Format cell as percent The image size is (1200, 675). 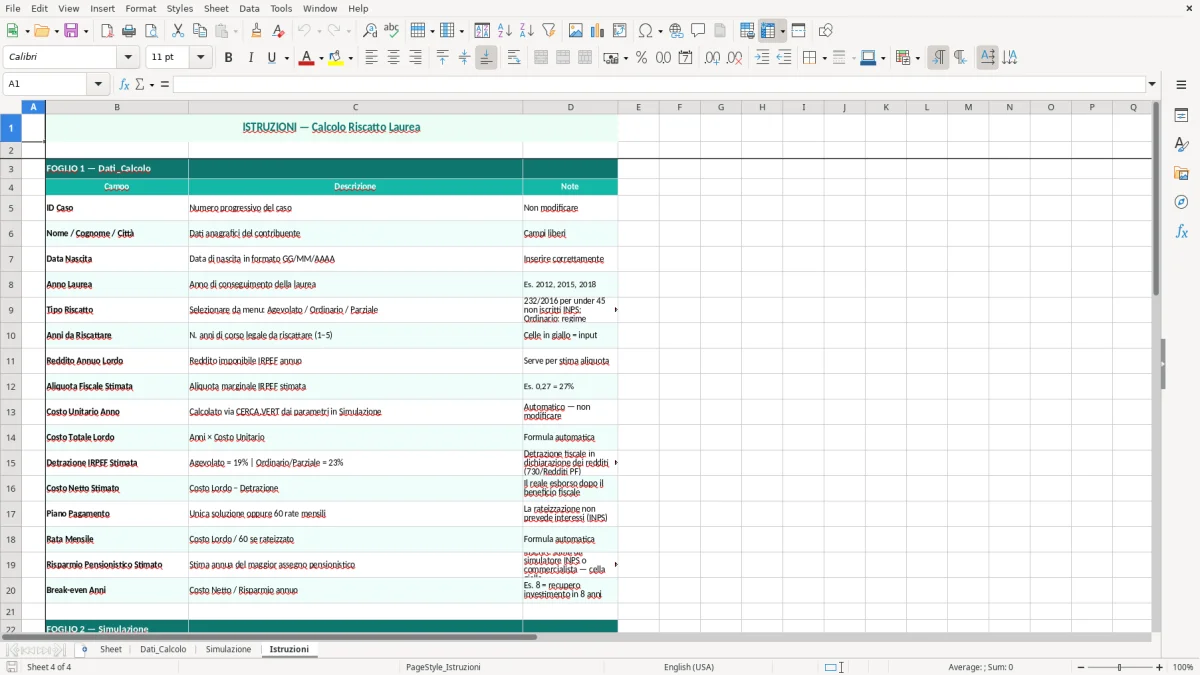[x=642, y=58]
